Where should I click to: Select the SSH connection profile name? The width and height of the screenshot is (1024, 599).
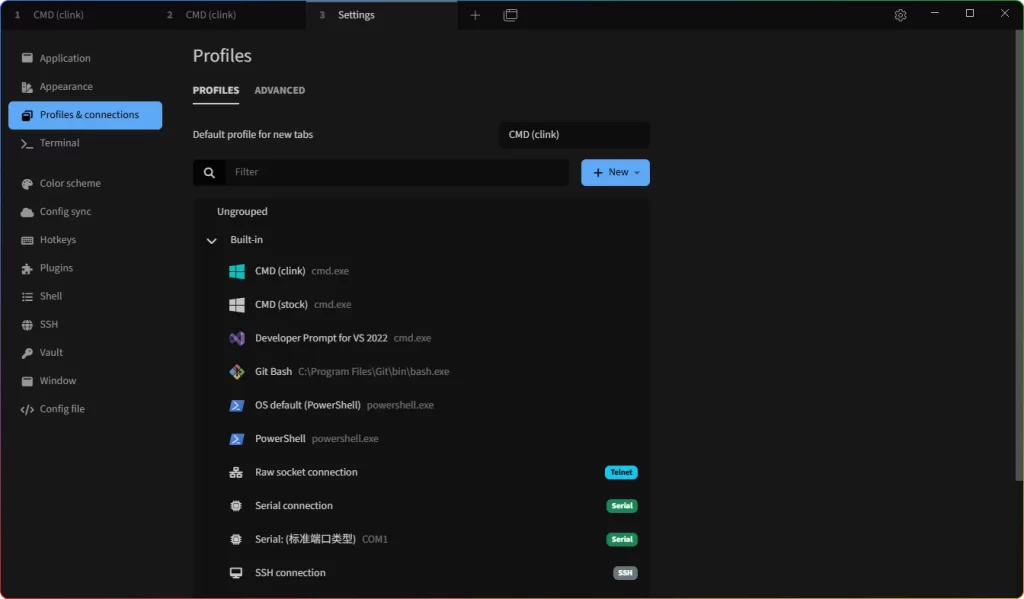tap(290, 573)
